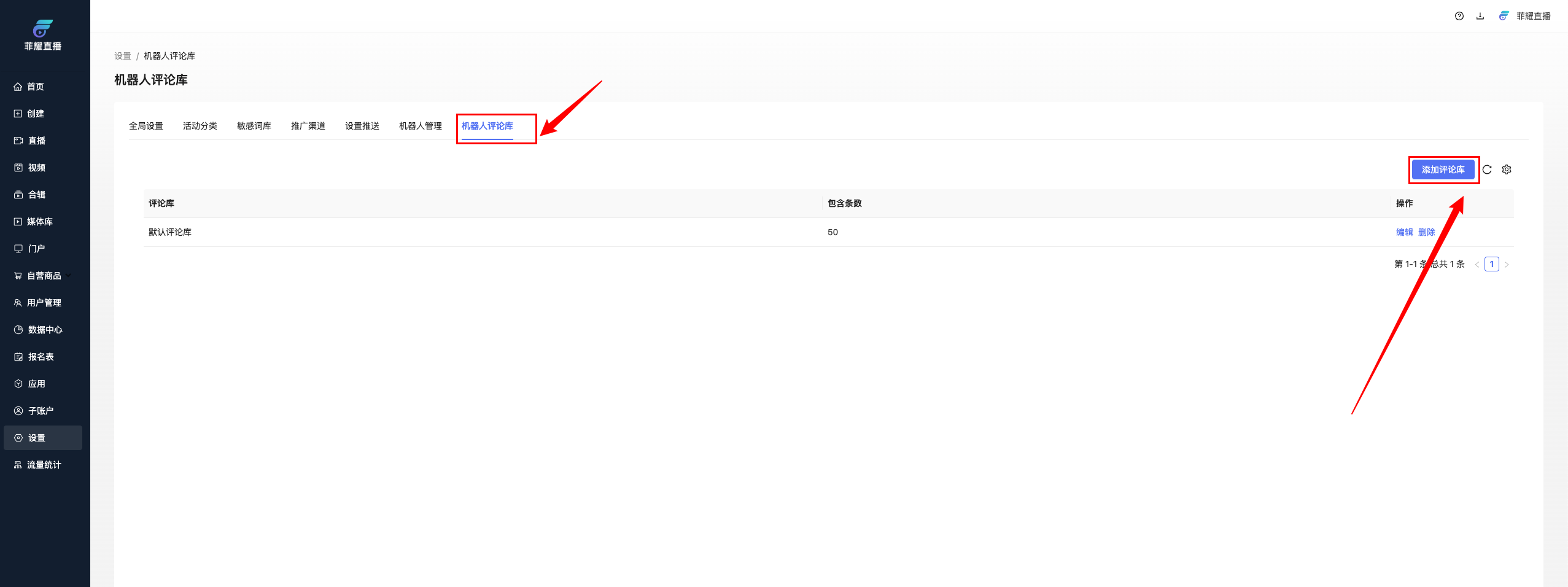Edit the 默认评论库 entry
Viewport: 1568px width, 587px height.
tap(1404, 232)
